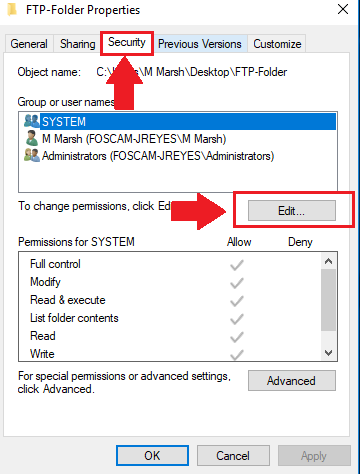This screenshot has width=360, height=474.
Task: Open the Customize tab
Action: point(277,44)
